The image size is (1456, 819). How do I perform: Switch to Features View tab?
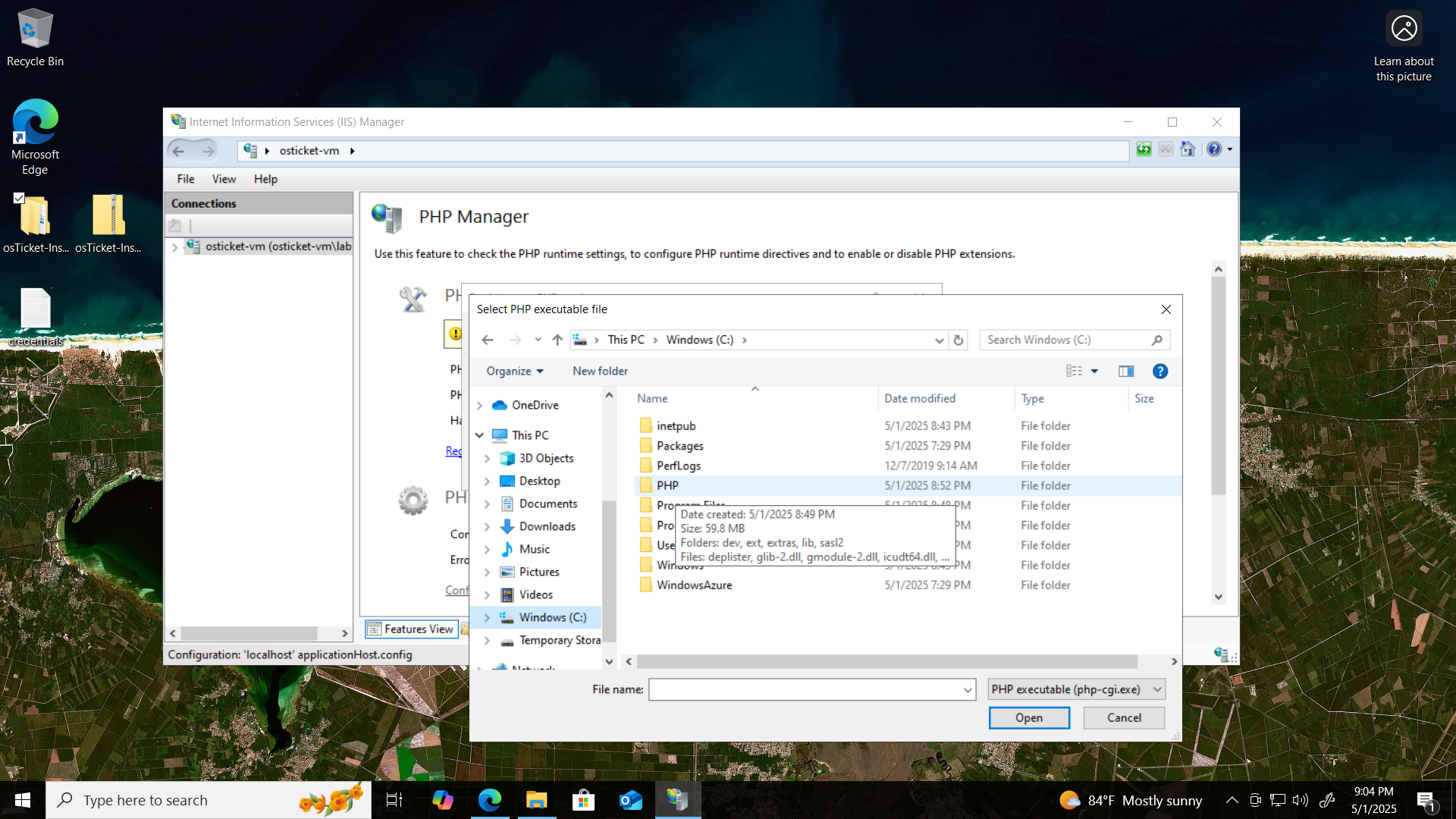coord(411,629)
